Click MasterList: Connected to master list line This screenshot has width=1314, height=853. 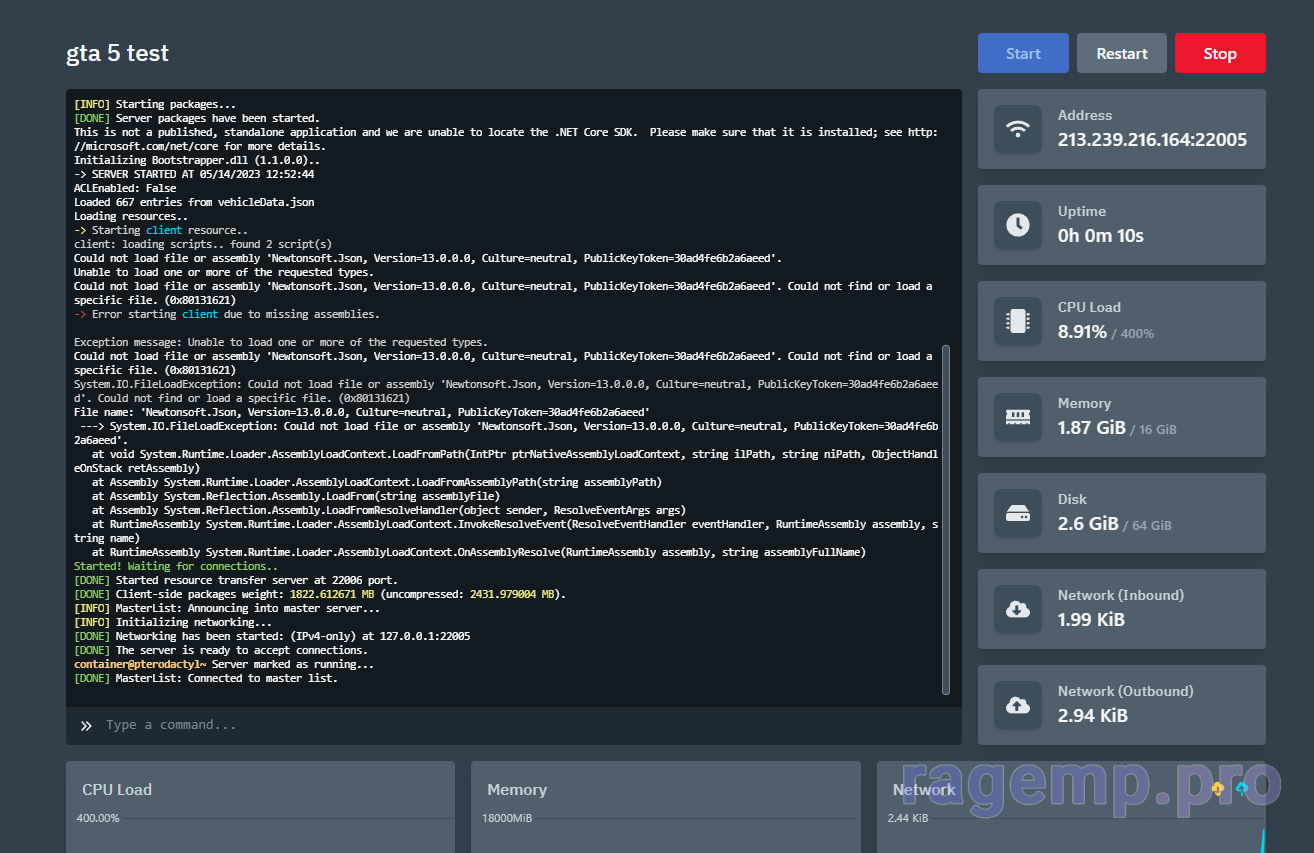pos(206,678)
